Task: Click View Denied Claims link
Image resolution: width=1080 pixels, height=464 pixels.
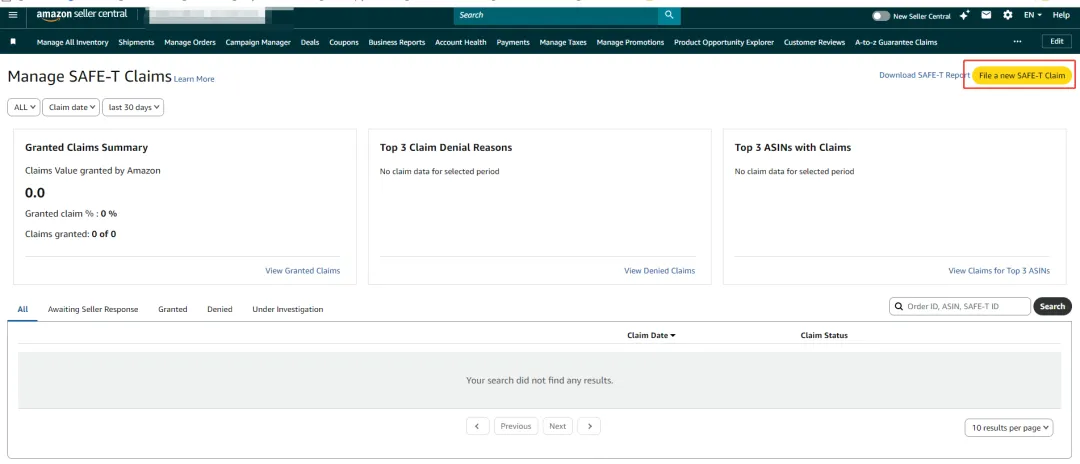Action: point(660,271)
